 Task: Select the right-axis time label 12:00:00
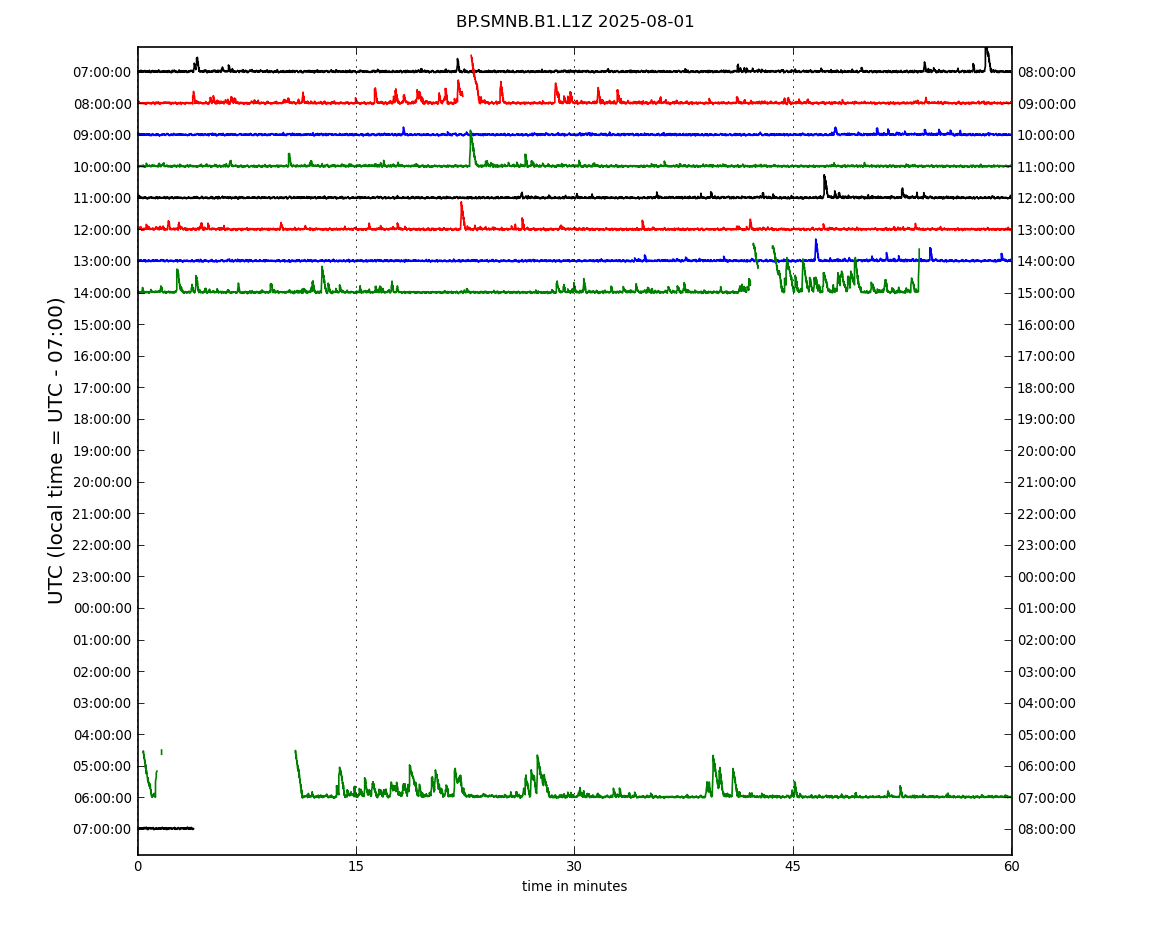[1047, 199]
